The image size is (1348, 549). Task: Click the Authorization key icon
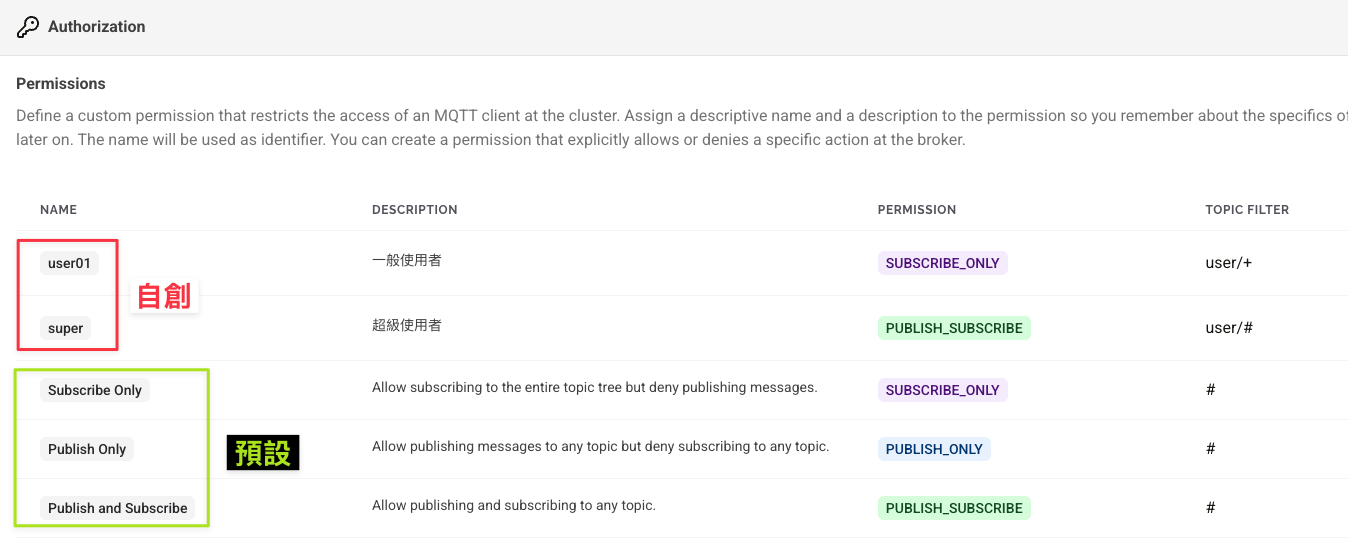pos(28,27)
